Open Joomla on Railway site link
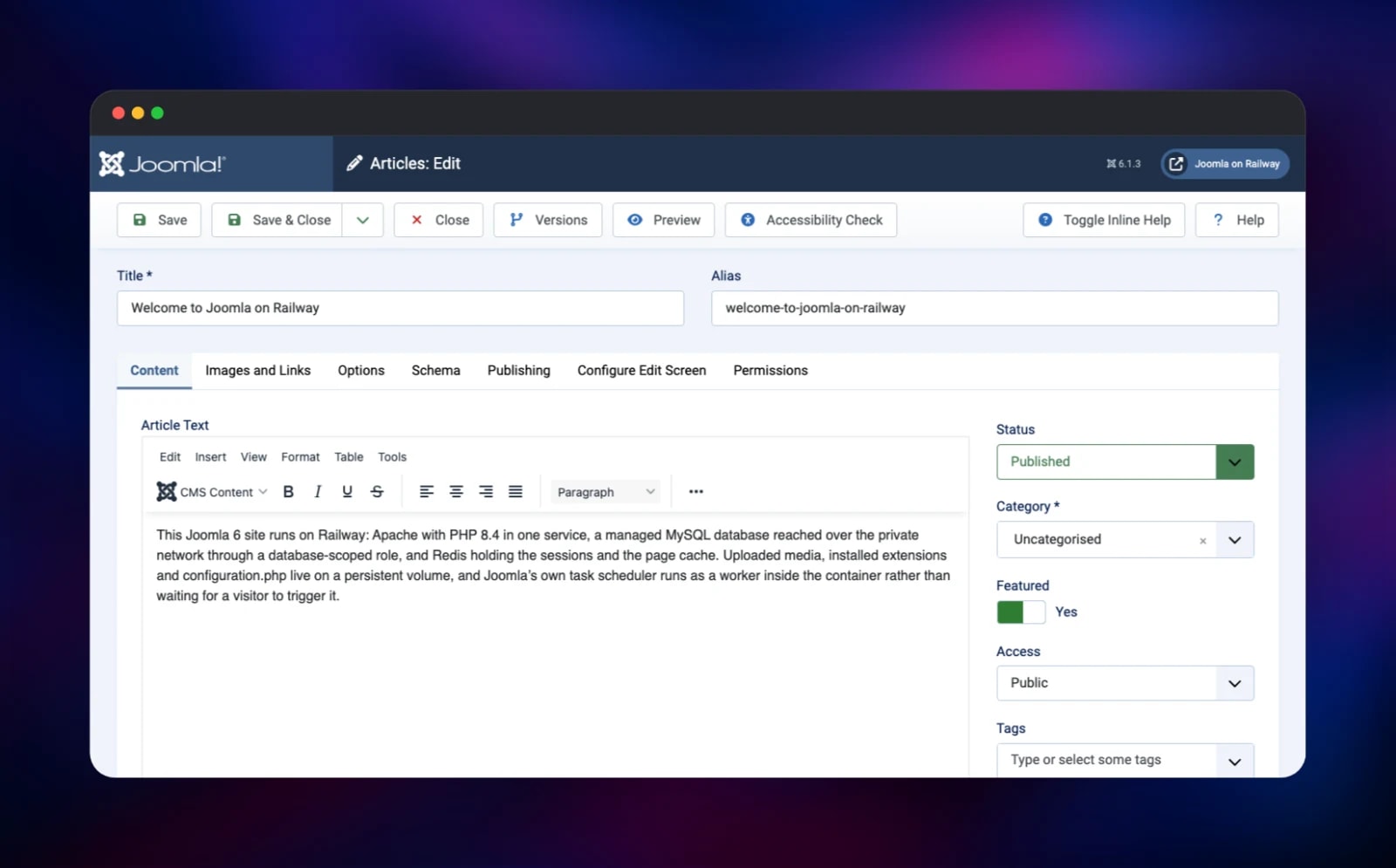1396x868 pixels. [1225, 164]
